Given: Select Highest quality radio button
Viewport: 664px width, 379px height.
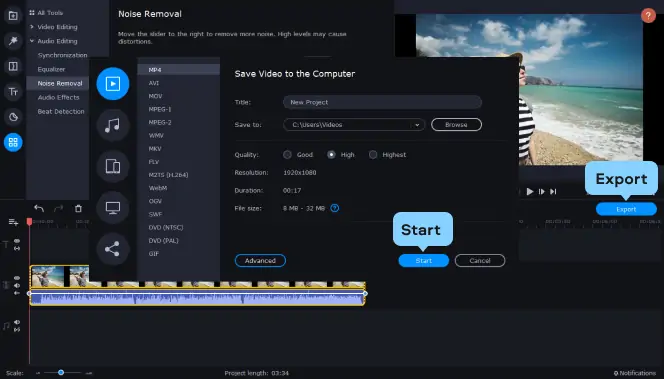Looking at the screenshot, I should pyautogui.click(x=373, y=155).
